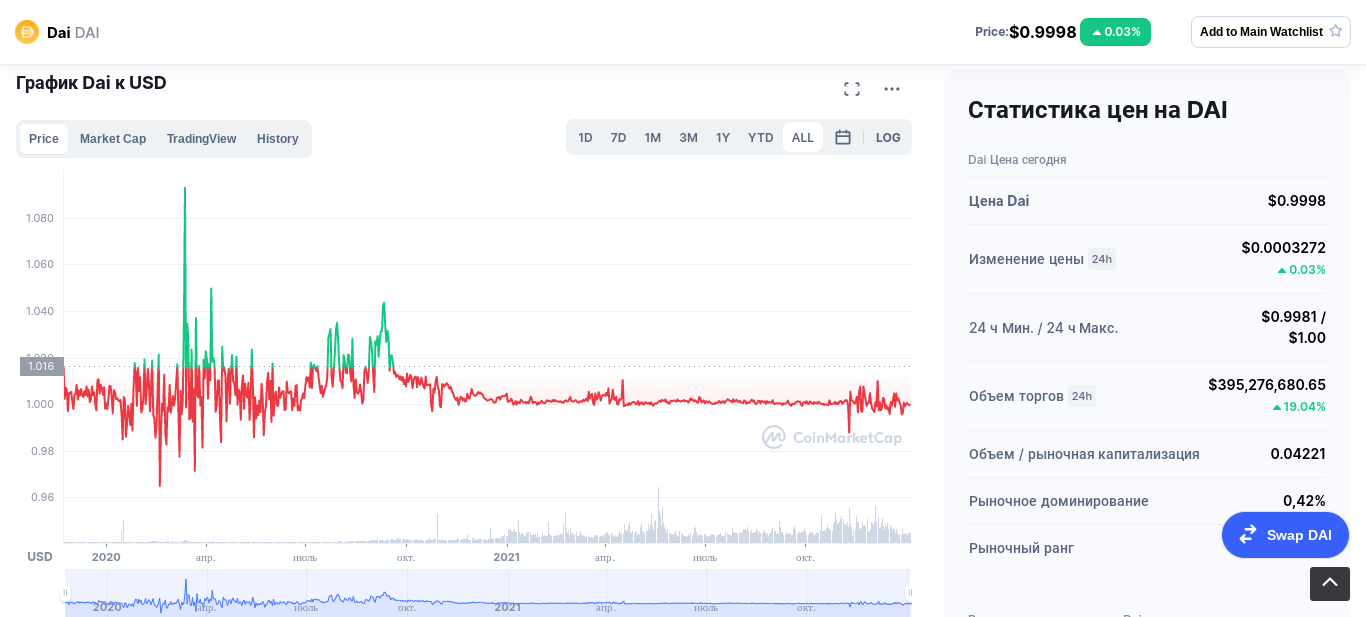Image resolution: width=1366 pixels, height=617 pixels.
Task: Open the calendar date range picker
Action: pyautogui.click(x=843, y=137)
